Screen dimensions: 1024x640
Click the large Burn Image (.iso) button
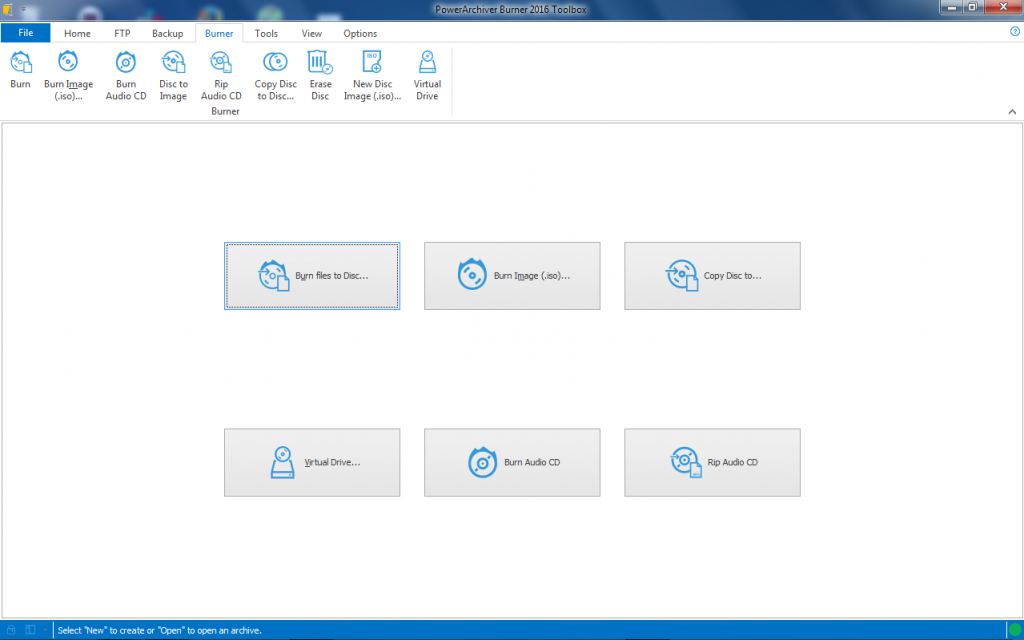[512, 276]
